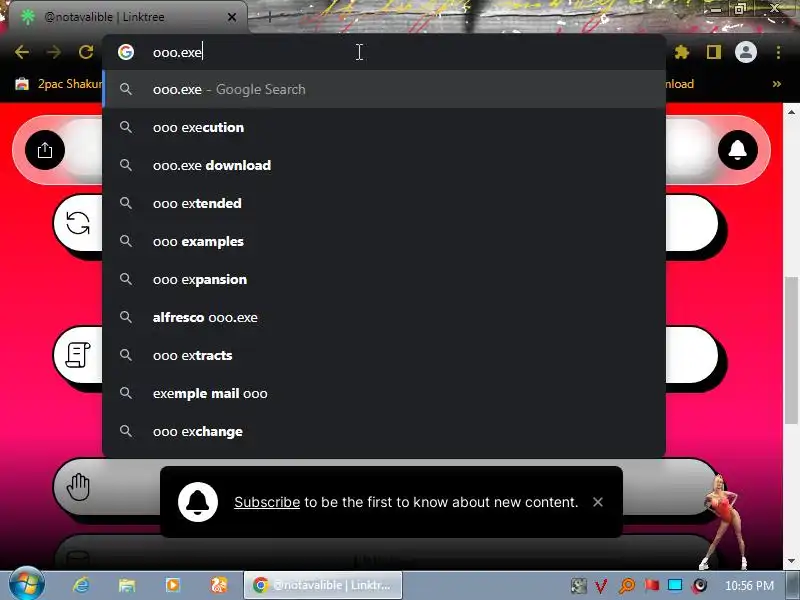Pick the 'ooo exchange' suggestion
The width and height of the screenshot is (800, 600).
[x=384, y=431]
